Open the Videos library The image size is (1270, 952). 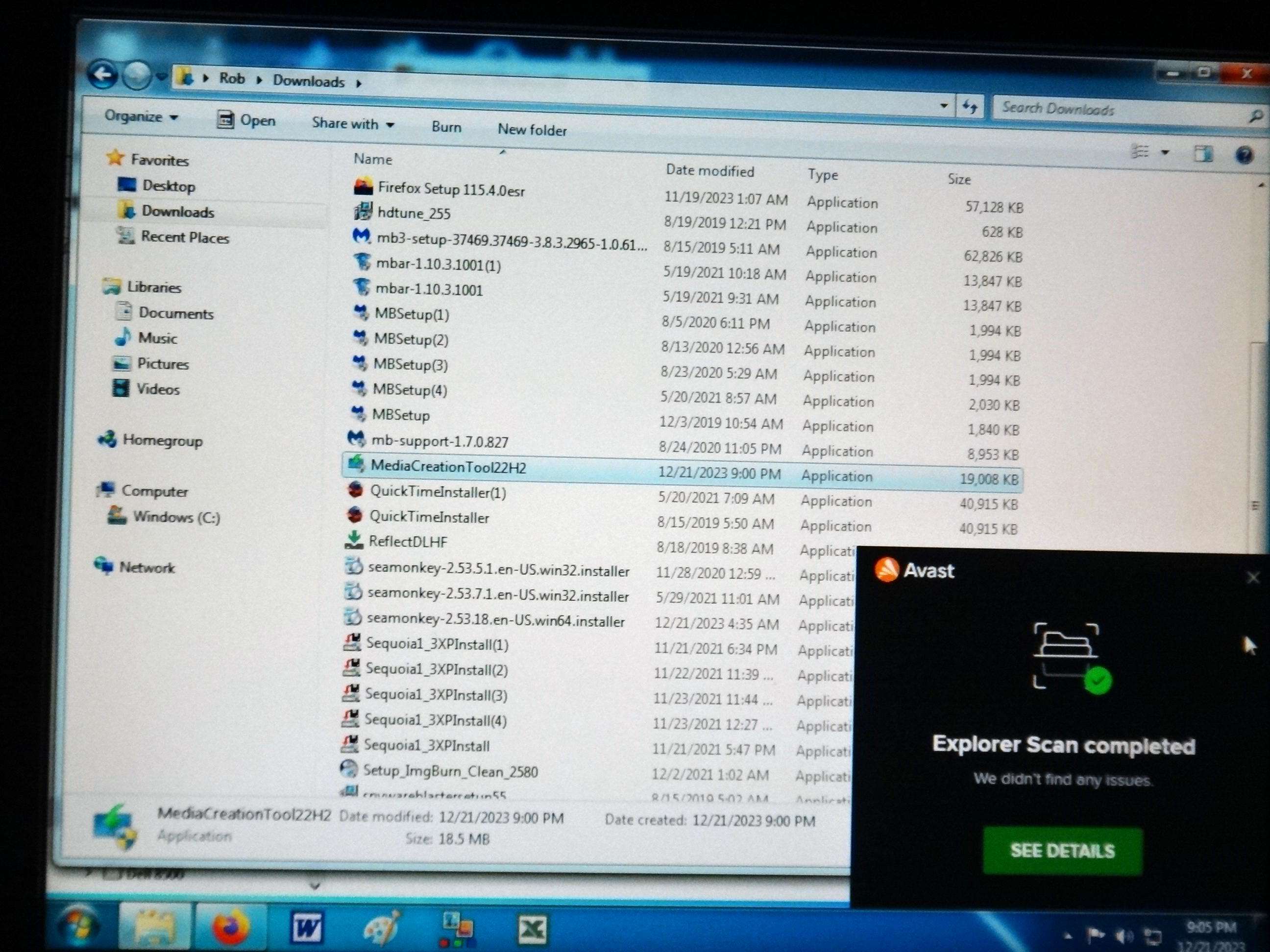tap(147, 388)
